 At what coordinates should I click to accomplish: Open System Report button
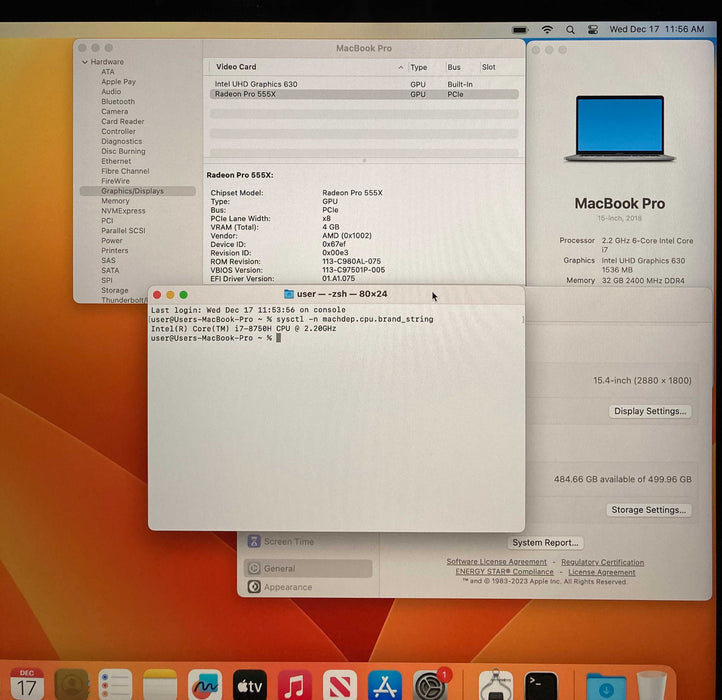tap(545, 542)
